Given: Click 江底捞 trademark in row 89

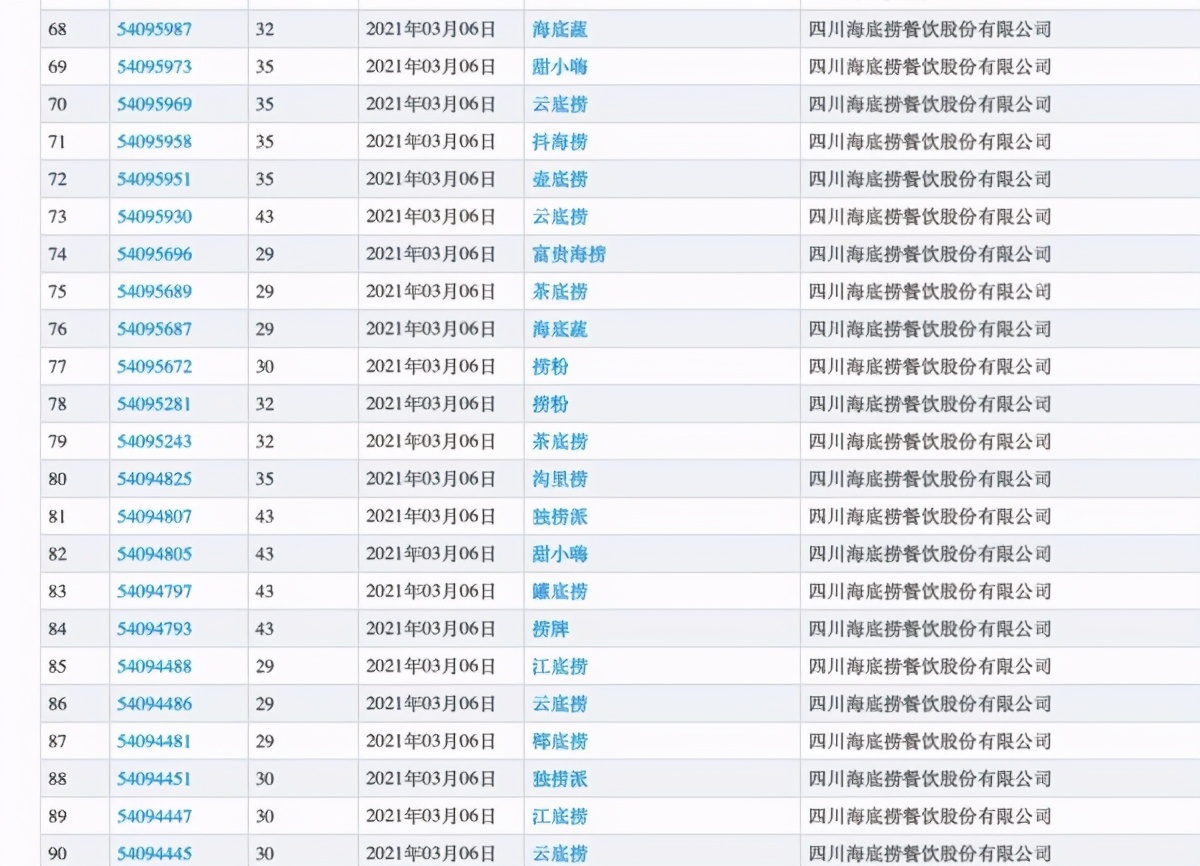Looking at the screenshot, I should pos(560,817).
